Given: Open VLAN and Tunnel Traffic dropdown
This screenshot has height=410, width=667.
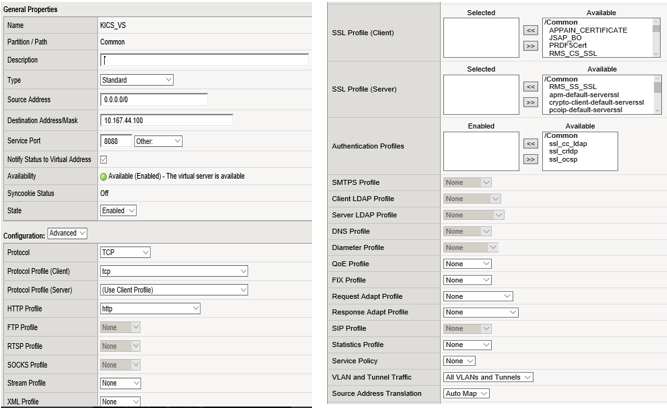Looking at the screenshot, I should tap(488, 377).
